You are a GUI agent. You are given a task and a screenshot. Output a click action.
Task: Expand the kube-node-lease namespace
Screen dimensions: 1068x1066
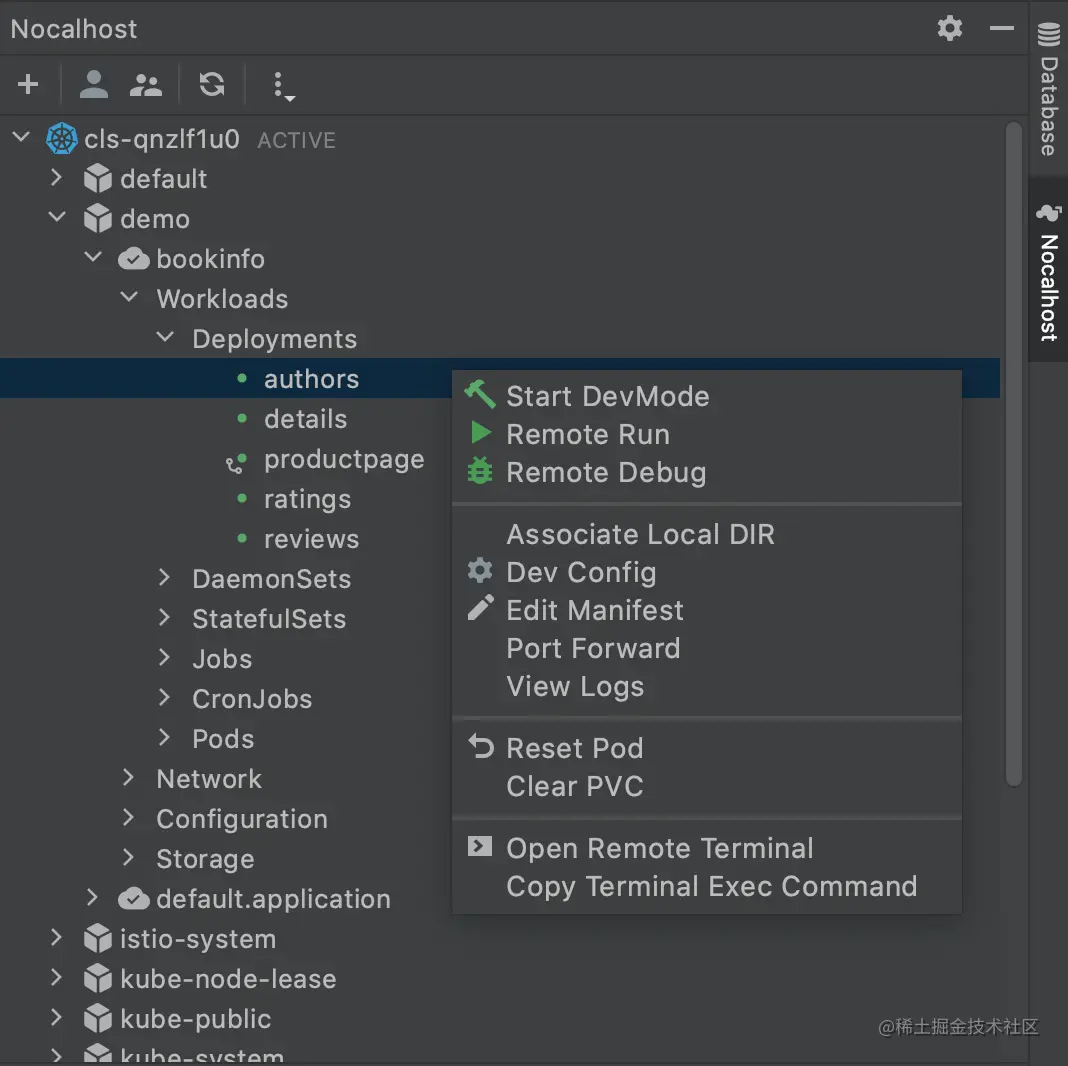57,978
